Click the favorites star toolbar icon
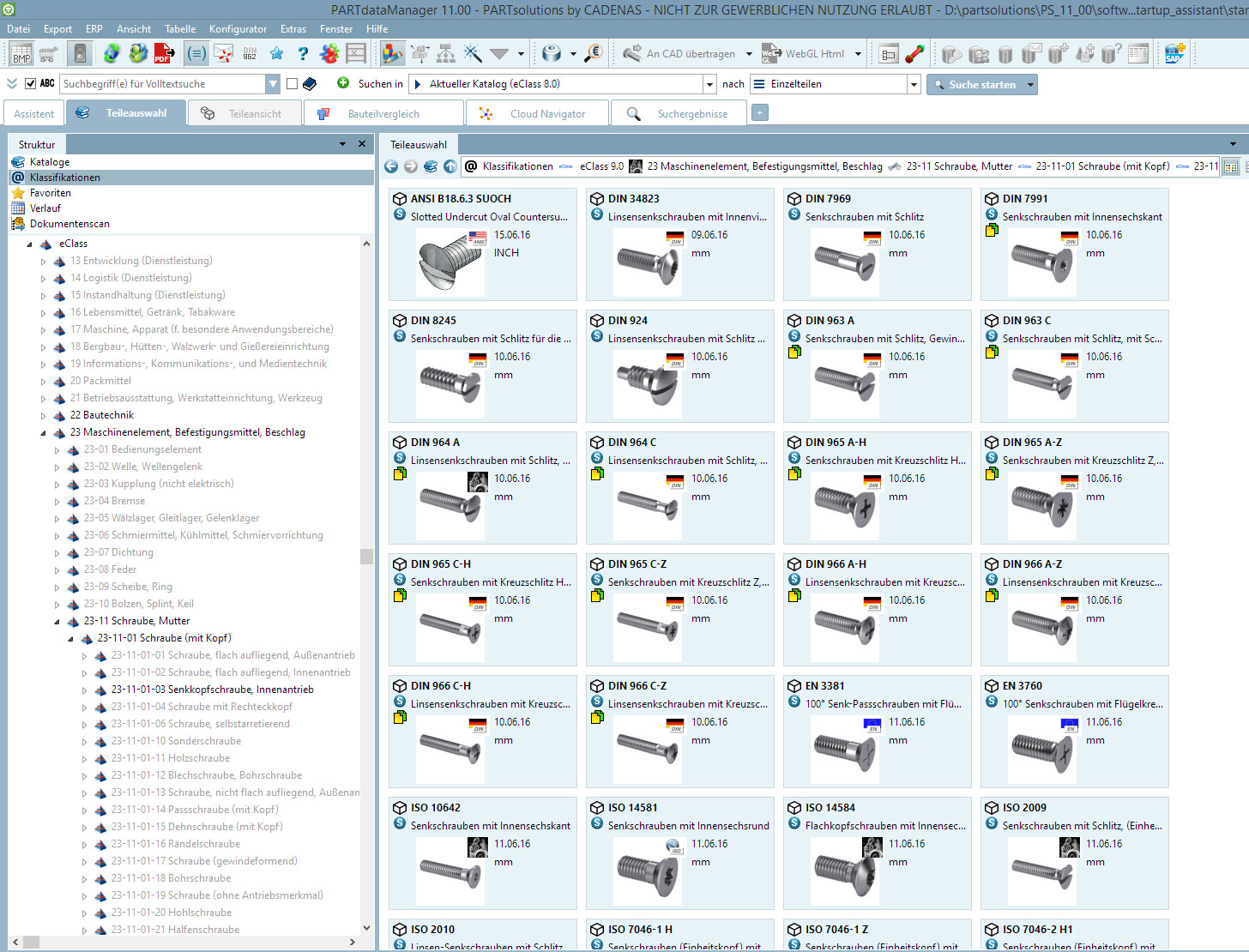The image size is (1249, 952). pos(276,54)
